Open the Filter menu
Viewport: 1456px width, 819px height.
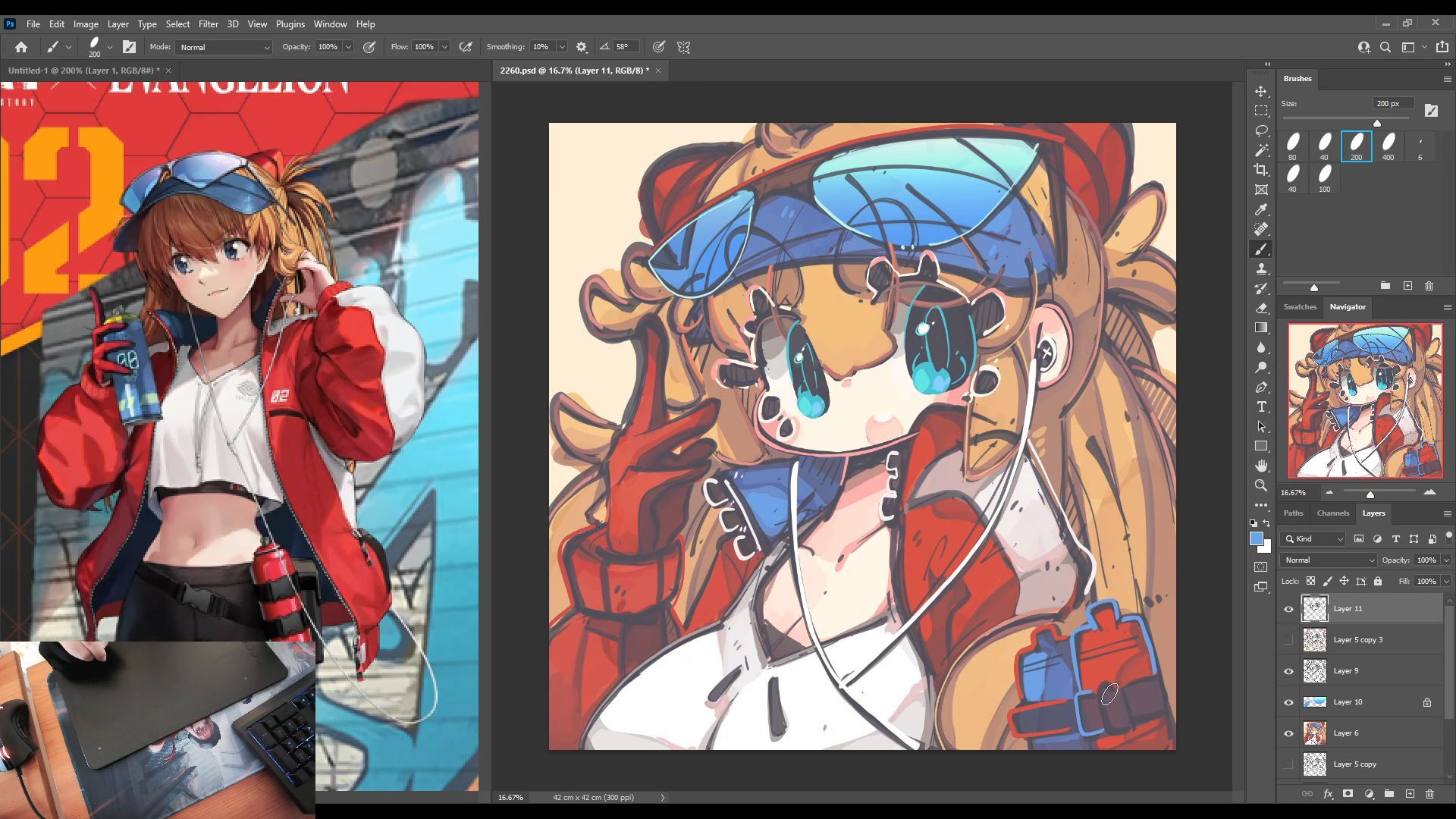pyautogui.click(x=208, y=24)
